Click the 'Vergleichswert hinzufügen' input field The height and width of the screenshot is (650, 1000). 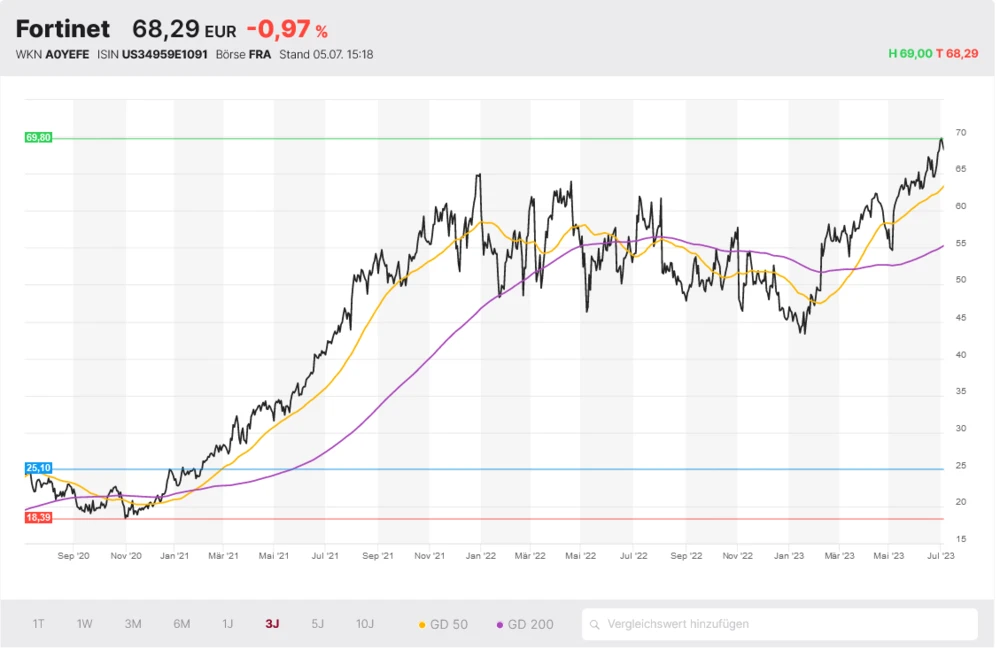click(x=780, y=624)
